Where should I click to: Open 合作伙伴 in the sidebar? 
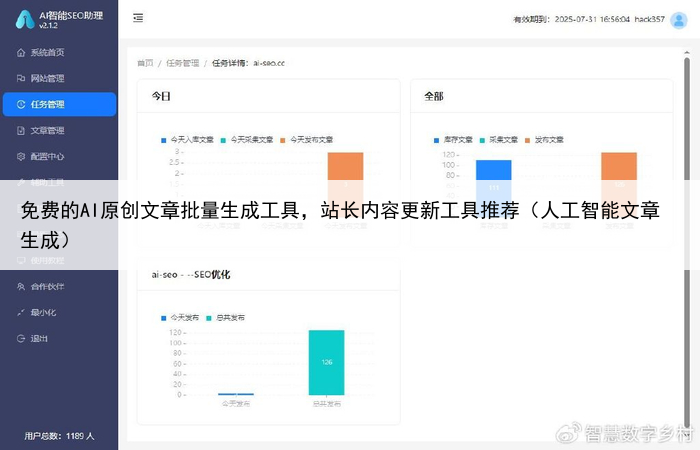(x=46, y=286)
